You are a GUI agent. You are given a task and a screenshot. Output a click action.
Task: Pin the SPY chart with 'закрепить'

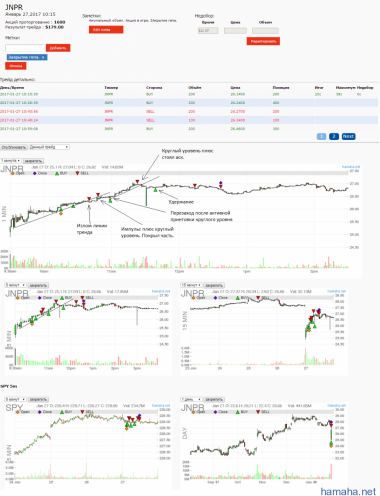point(38,399)
